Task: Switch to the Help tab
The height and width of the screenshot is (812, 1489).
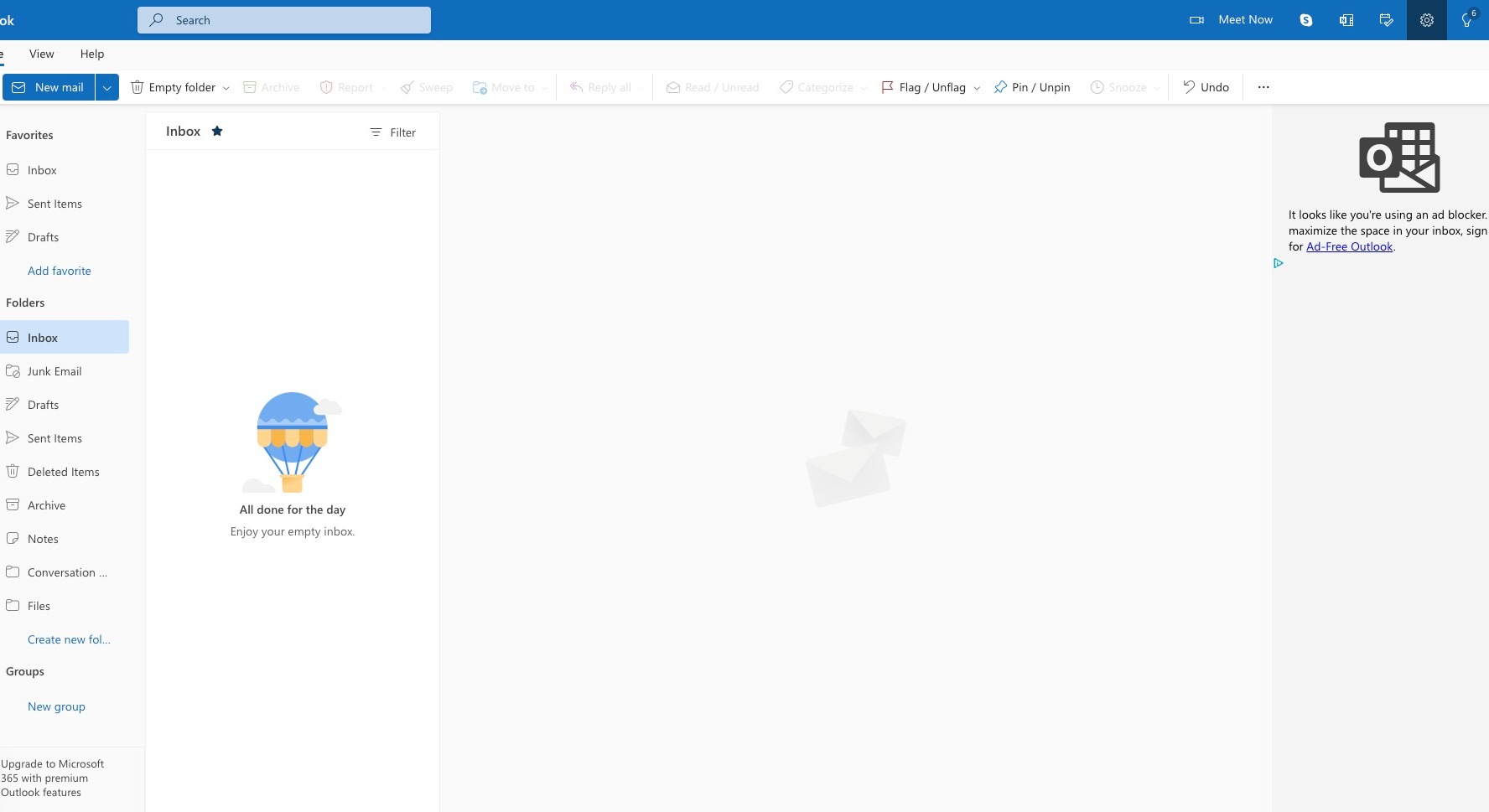Action: [x=92, y=54]
